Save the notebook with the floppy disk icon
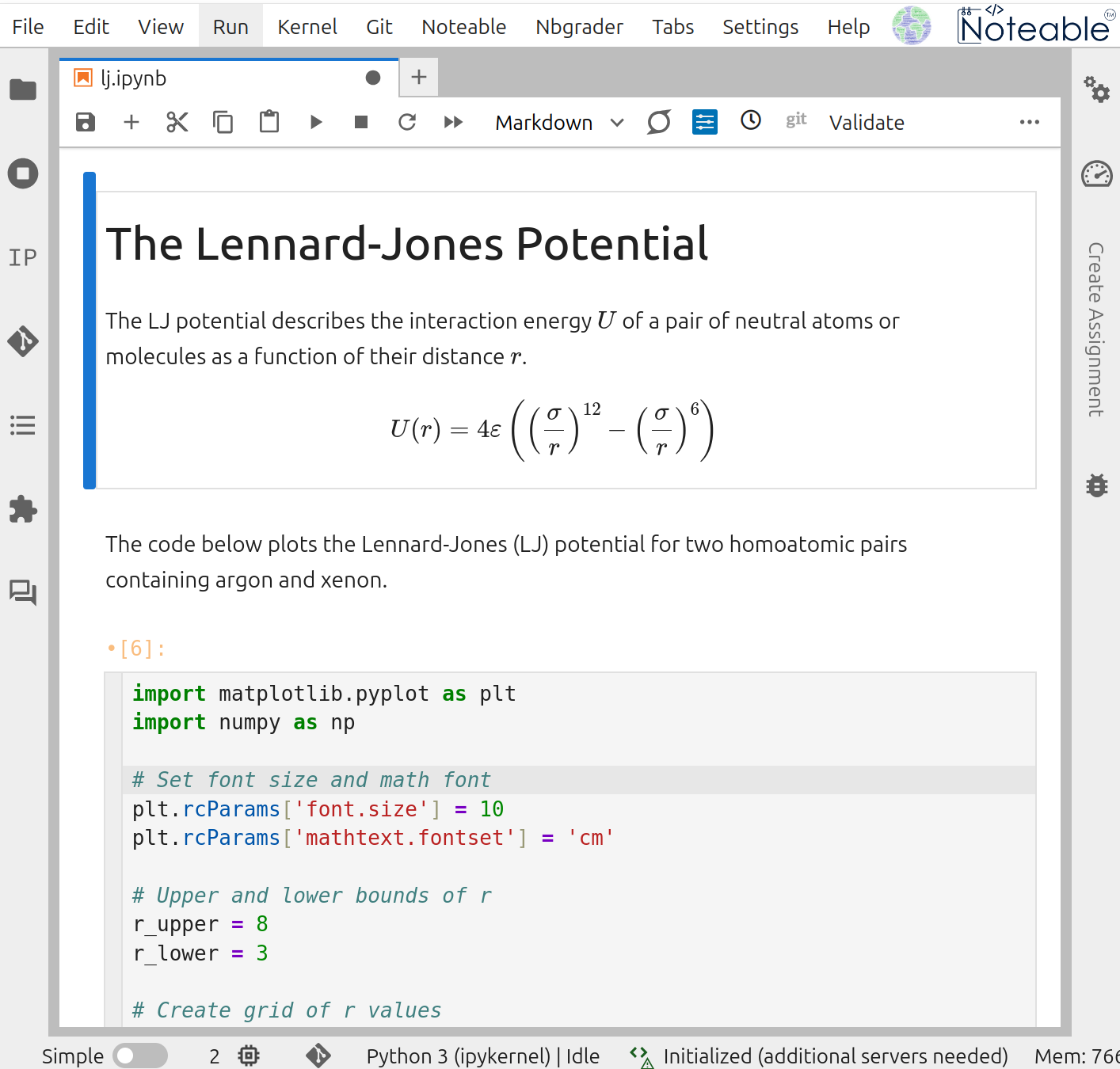The image size is (1120, 1069). (x=86, y=122)
